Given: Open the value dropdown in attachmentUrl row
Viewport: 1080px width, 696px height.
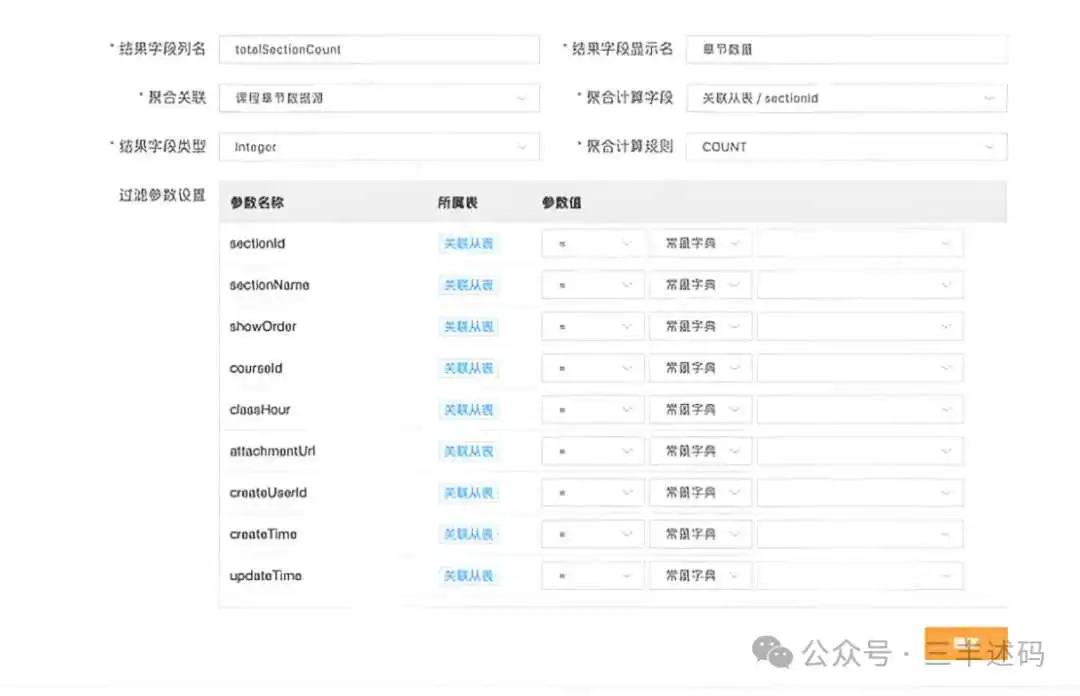Looking at the screenshot, I should (860, 451).
